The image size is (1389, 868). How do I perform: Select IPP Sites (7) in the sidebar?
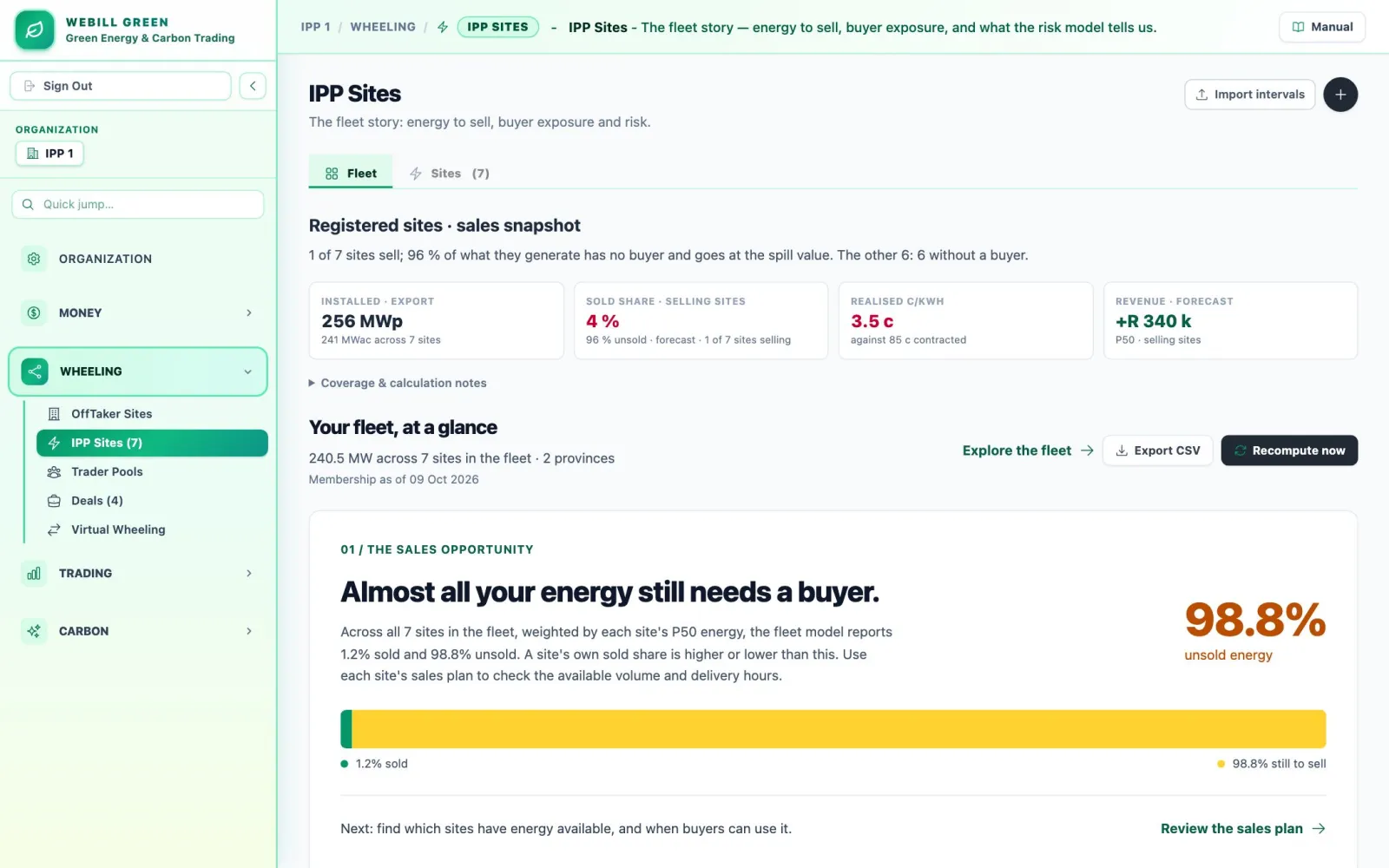pyautogui.click(x=152, y=443)
